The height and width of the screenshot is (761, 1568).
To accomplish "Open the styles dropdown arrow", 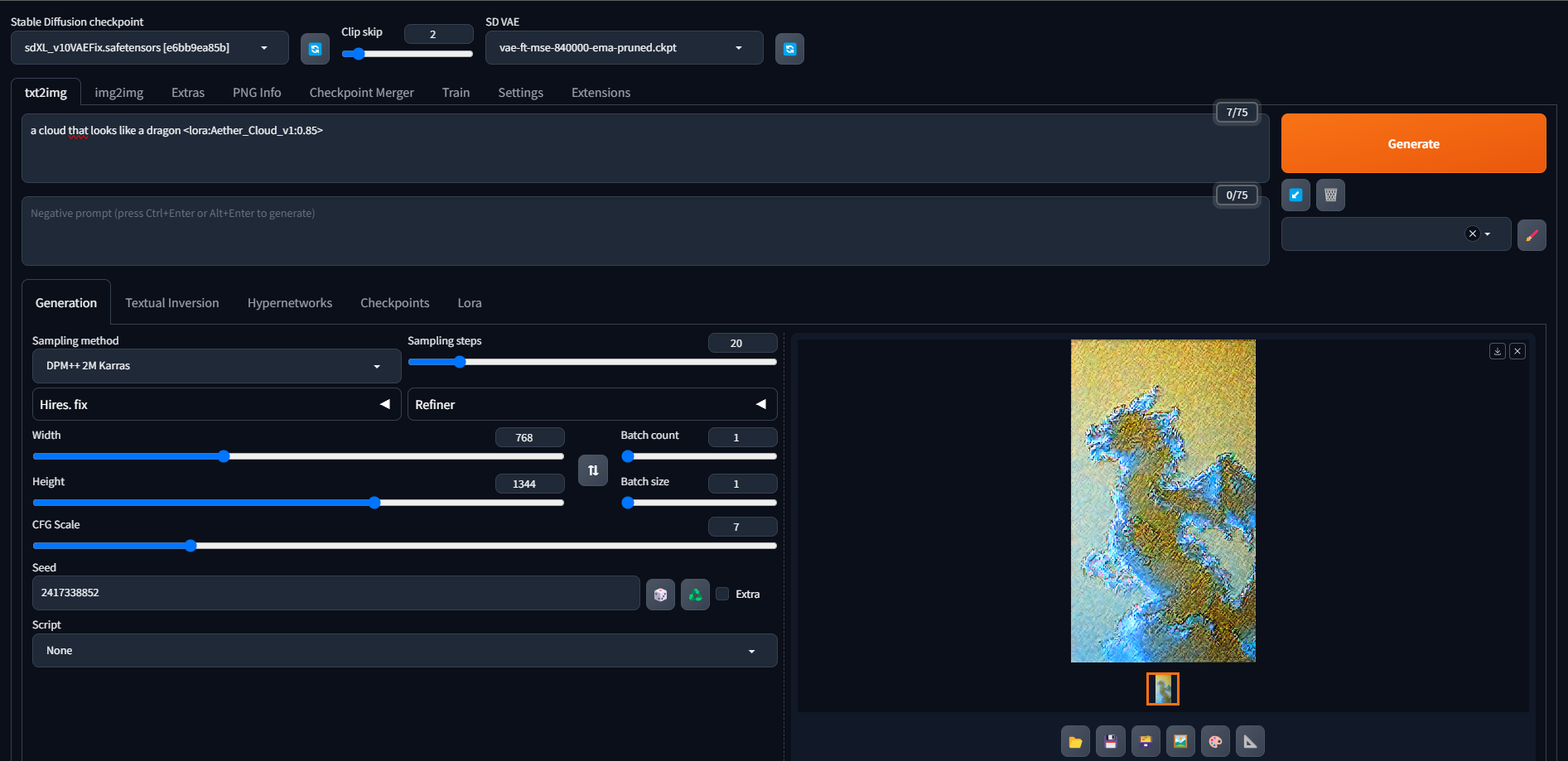I will tap(1488, 234).
